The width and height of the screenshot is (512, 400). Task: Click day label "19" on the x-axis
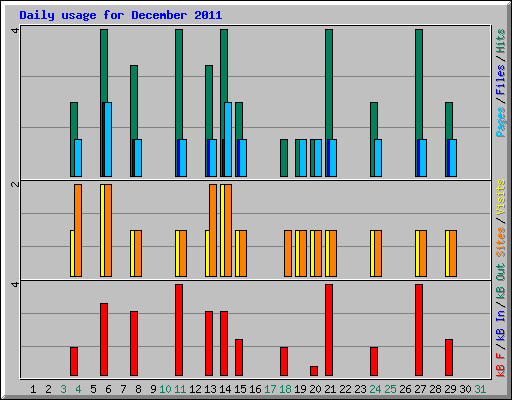(300, 389)
